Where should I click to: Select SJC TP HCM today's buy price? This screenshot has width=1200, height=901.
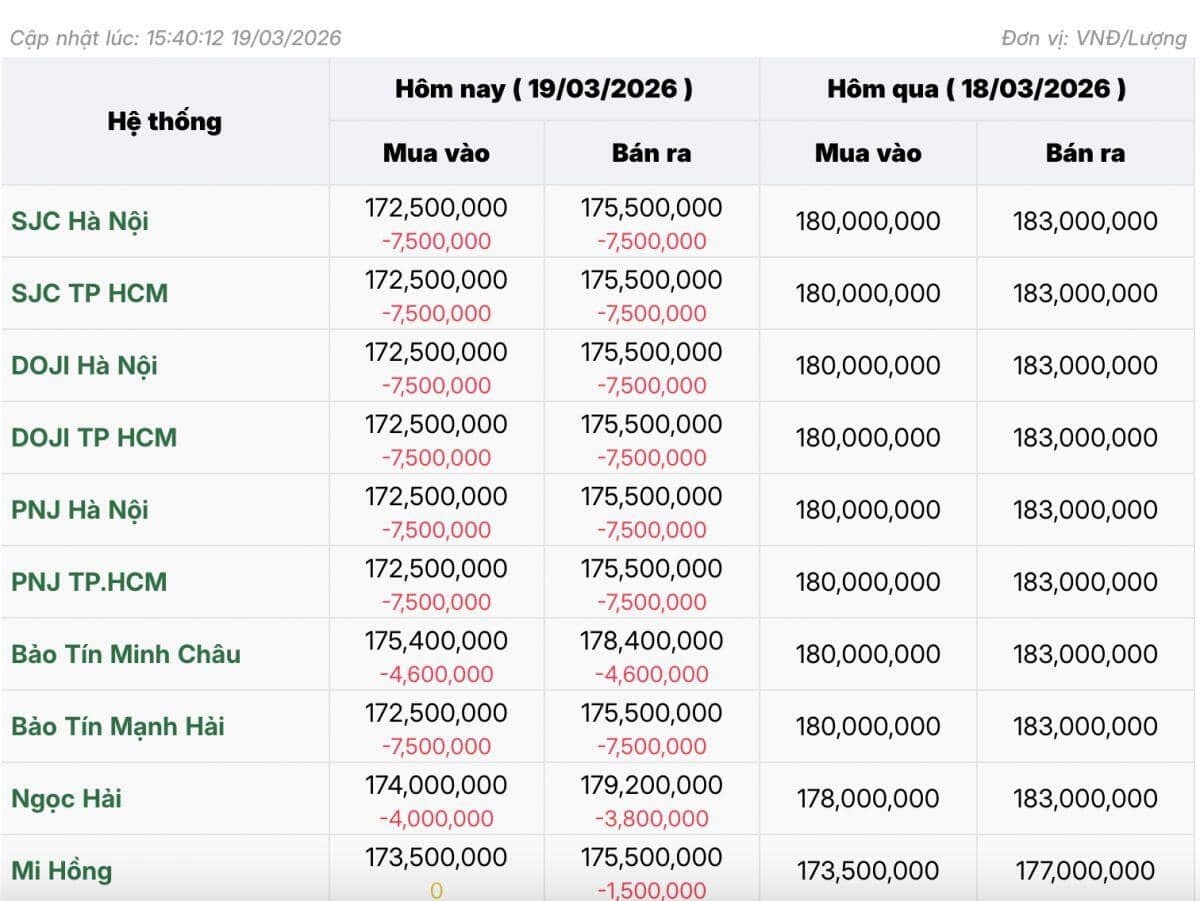[436, 280]
